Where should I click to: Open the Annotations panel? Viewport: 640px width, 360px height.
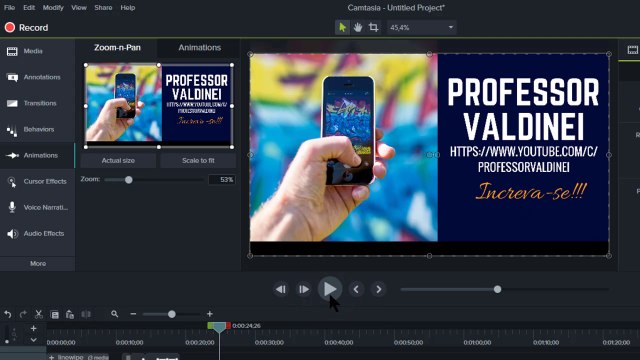click(x=38, y=77)
